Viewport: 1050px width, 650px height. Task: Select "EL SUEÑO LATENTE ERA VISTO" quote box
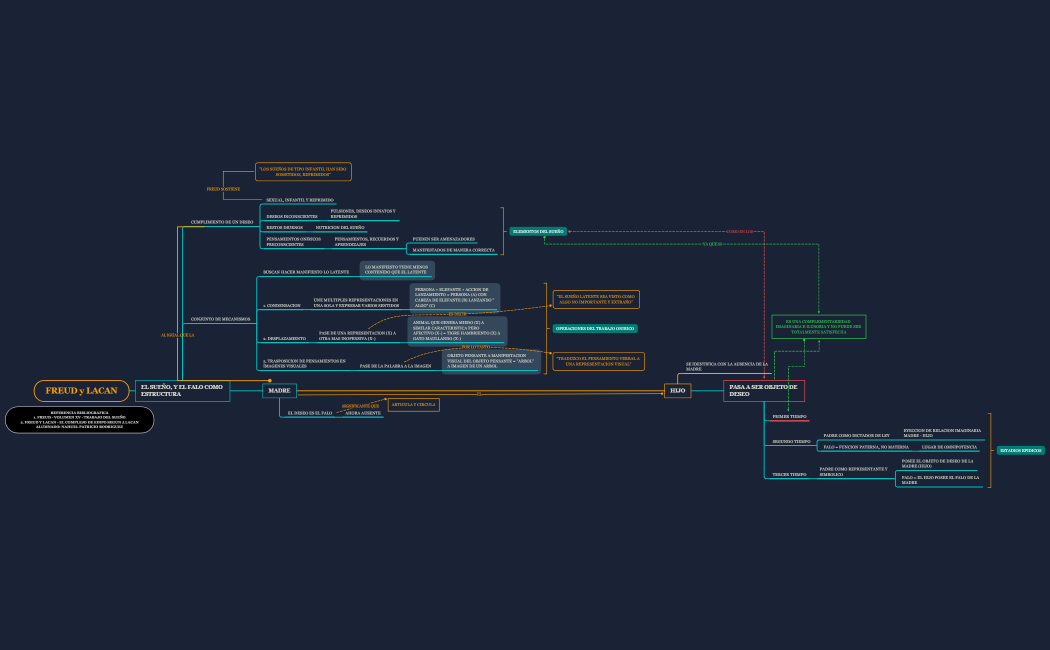click(596, 299)
